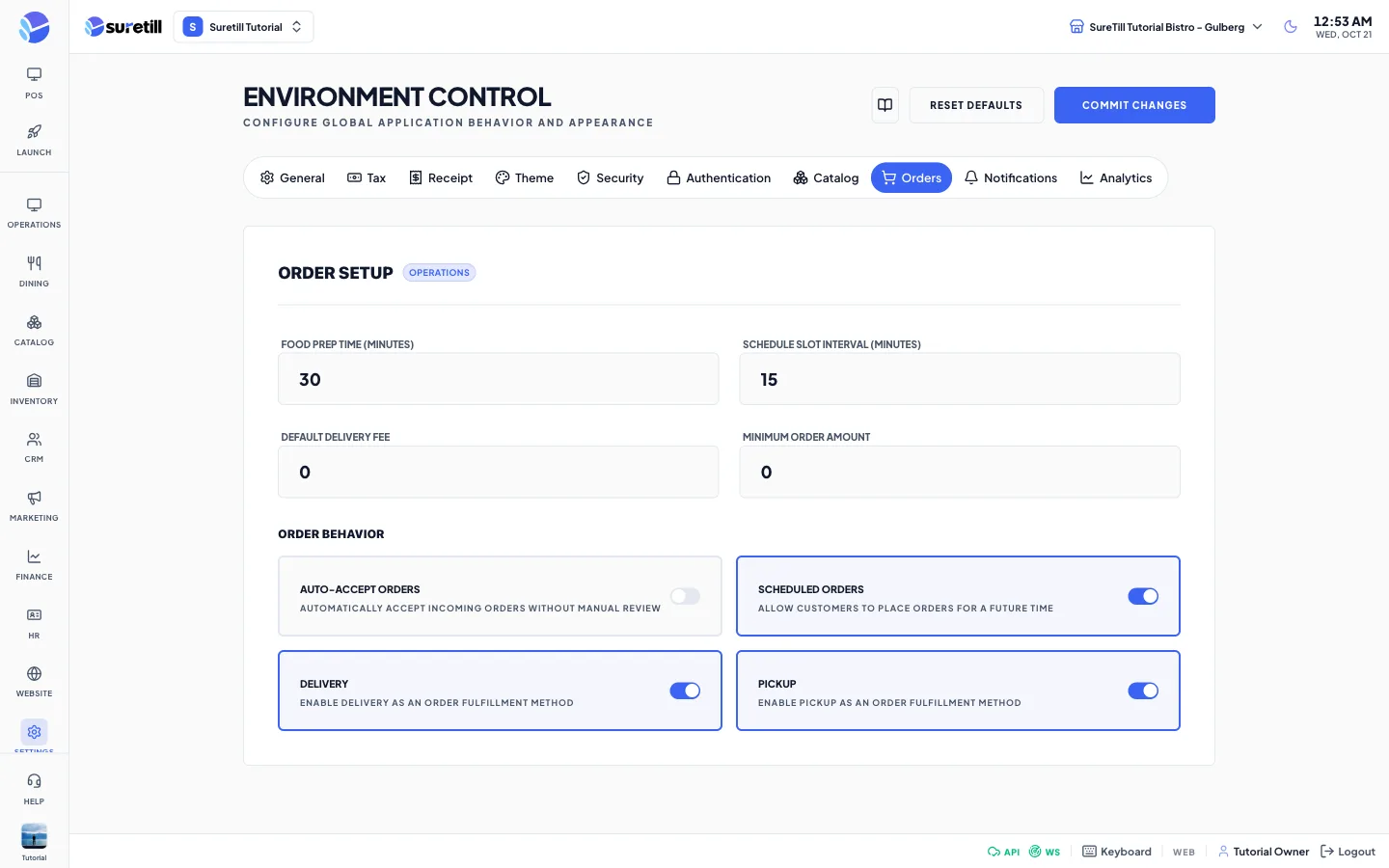Select the Receipt tab
This screenshot has height=868, width=1389.
pos(441,177)
